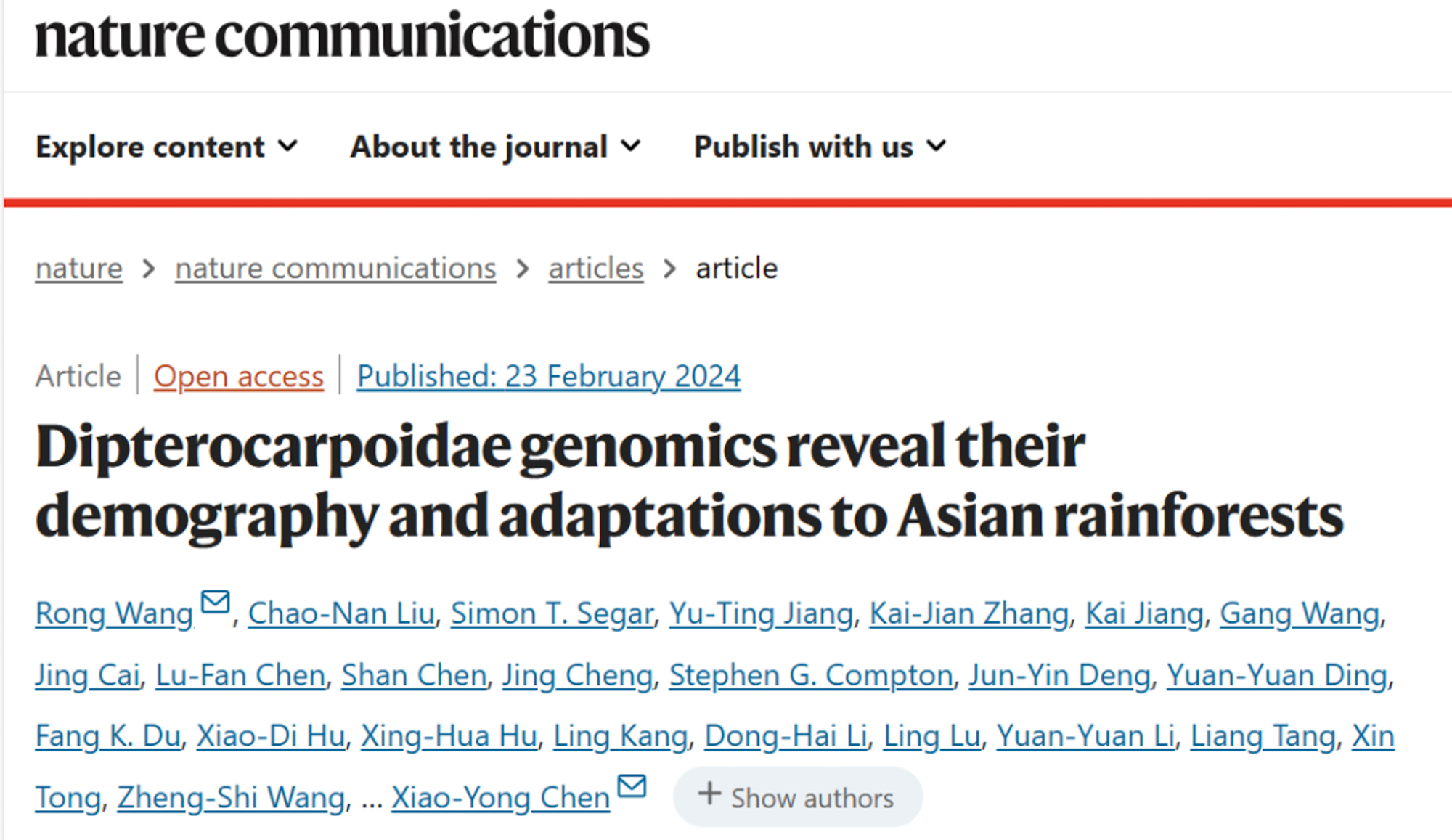This screenshot has height=840, width=1452.
Task: Click the nature communications logo
Action: 342,36
